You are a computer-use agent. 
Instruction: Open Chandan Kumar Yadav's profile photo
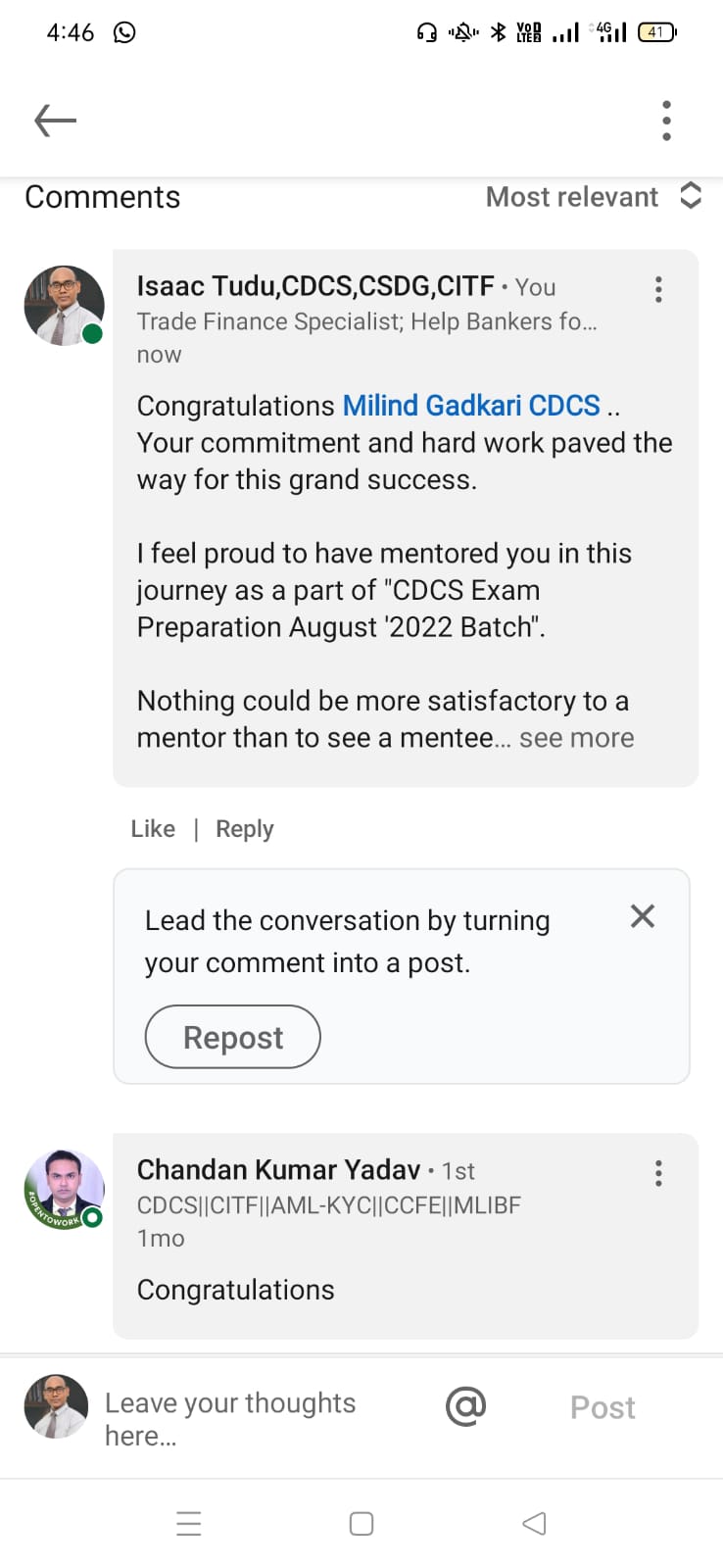(64, 1189)
